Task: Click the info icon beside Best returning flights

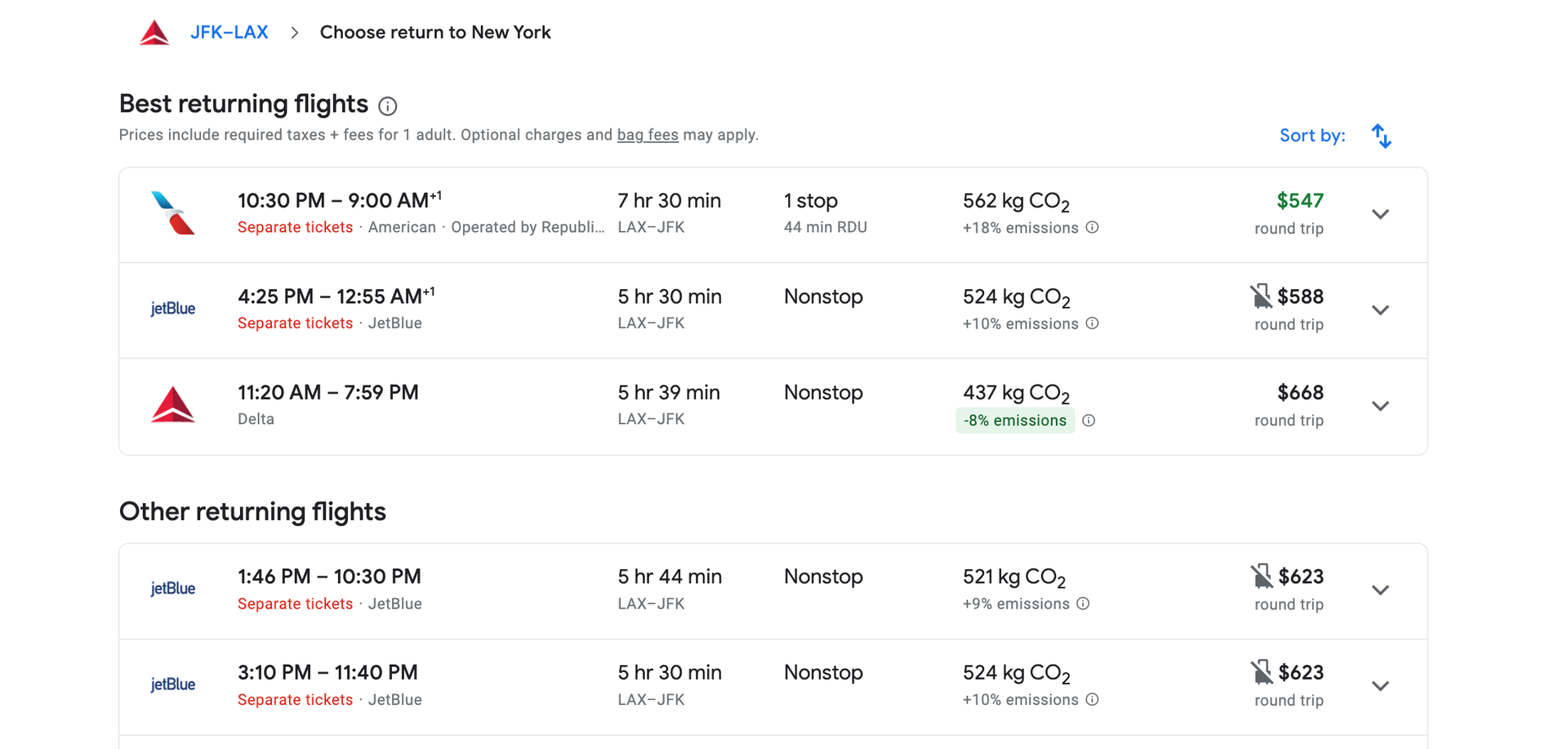Action: (x=387, y=105)
